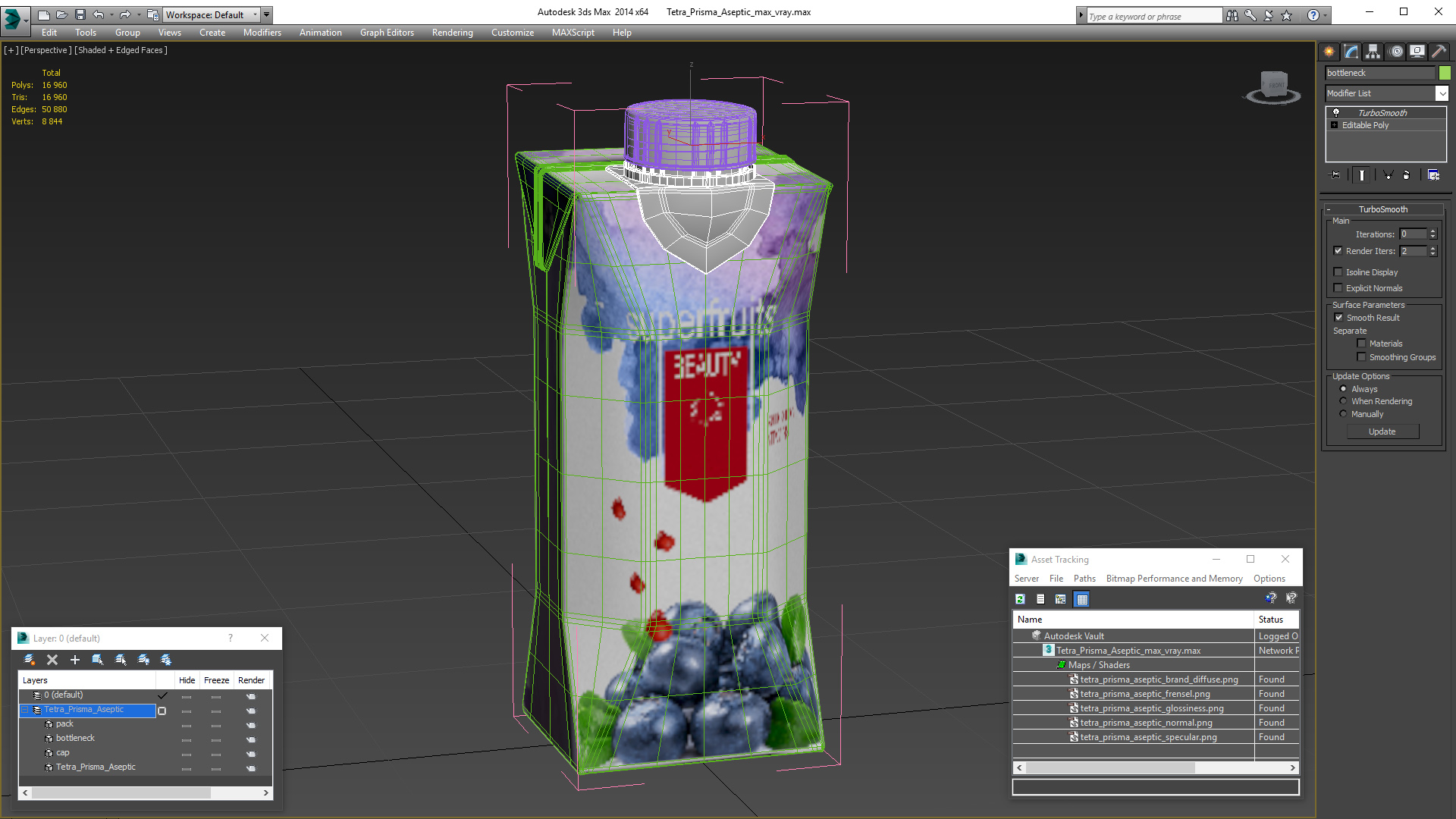The height and width of the screenshot is (819, 1456).
Task: Toggle the Render Iters checkbox
Action: (x=1338, y=251)
